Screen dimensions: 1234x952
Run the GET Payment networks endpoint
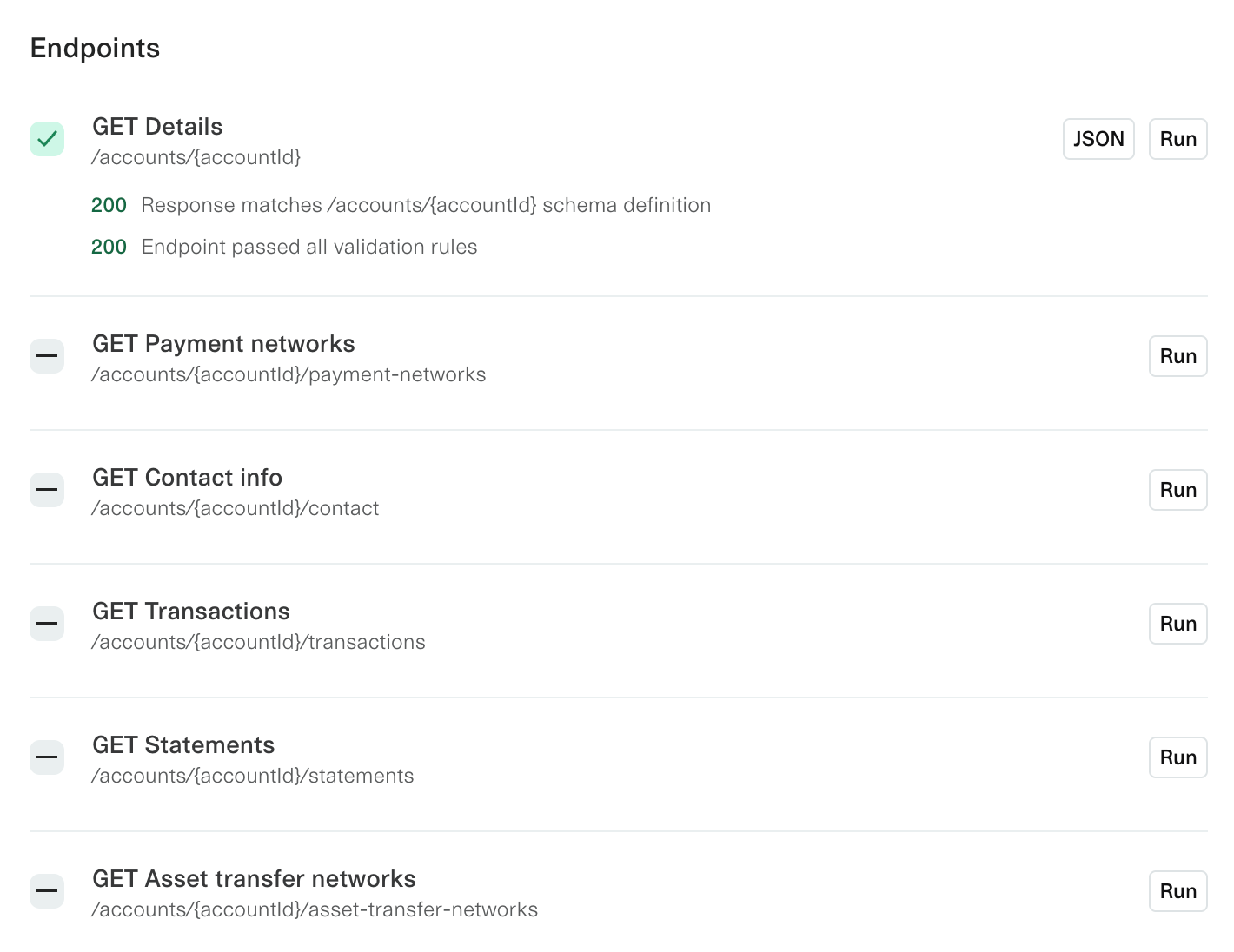(x=1178, y=356)
